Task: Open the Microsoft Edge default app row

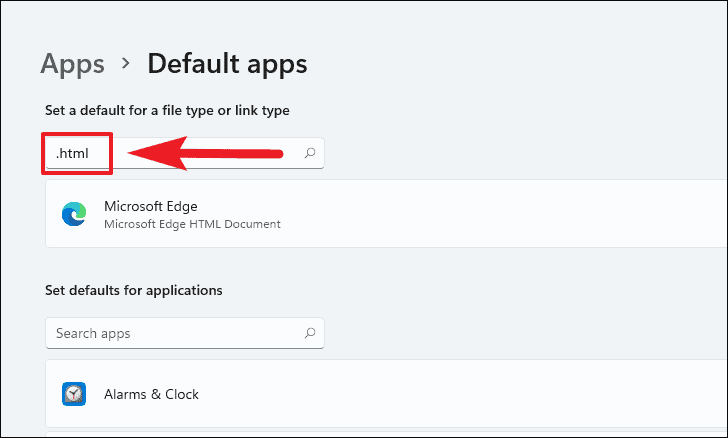Action: click(386, 214)
